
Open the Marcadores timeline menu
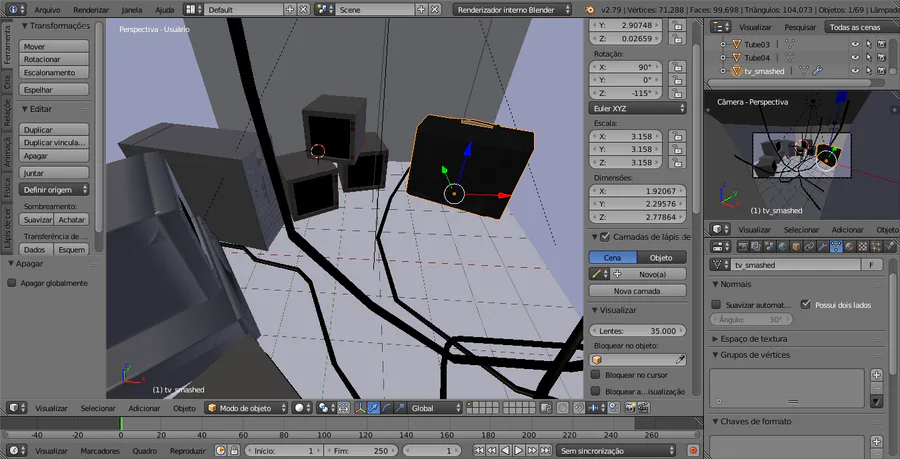tap(100, 451)
